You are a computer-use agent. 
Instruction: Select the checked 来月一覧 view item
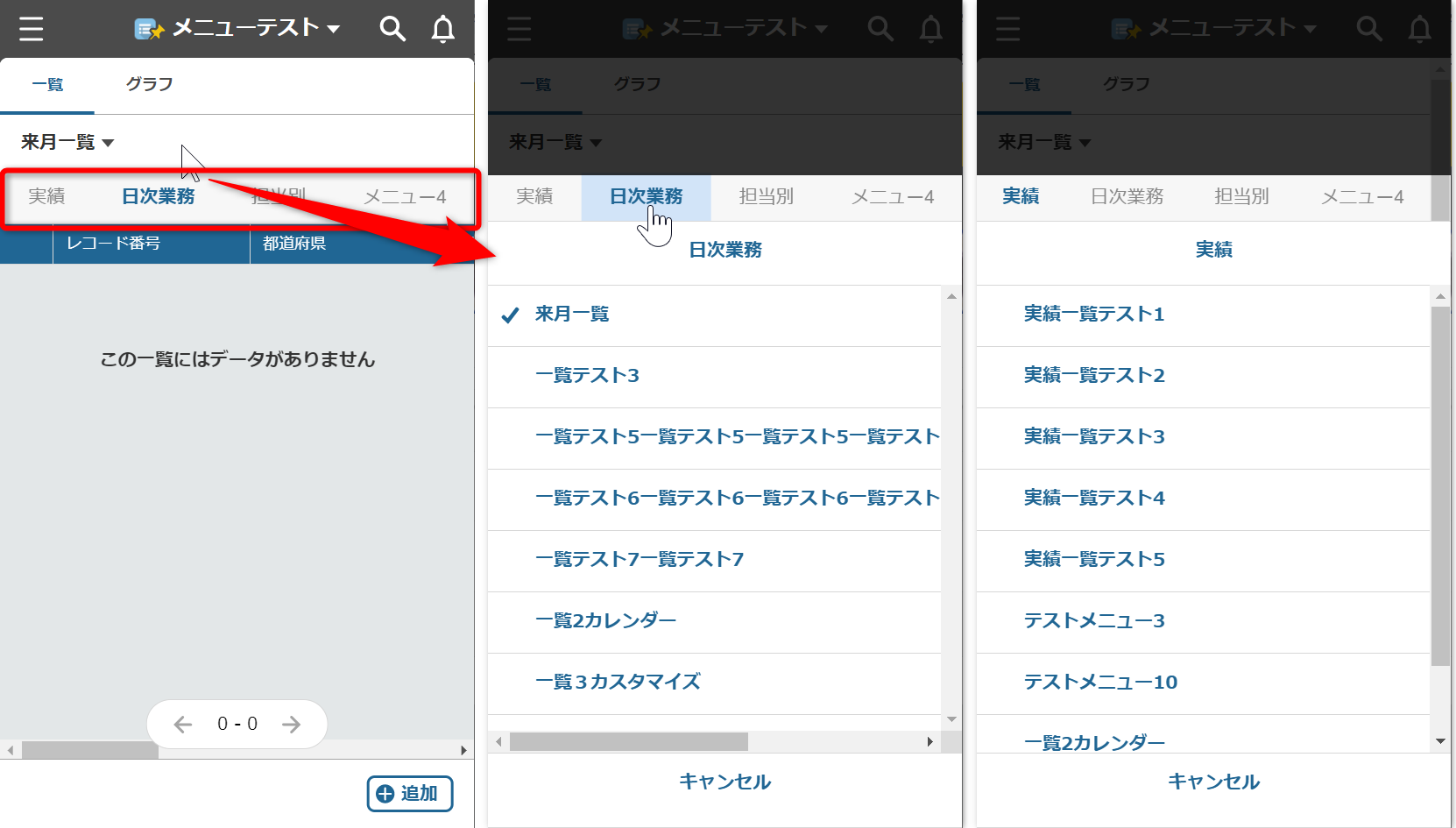[572, 315]
